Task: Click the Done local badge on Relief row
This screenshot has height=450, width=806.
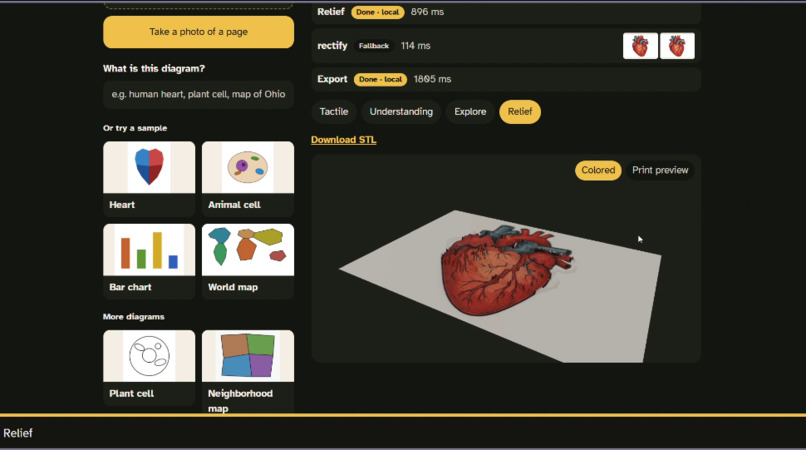Action: tap(378, 12)
